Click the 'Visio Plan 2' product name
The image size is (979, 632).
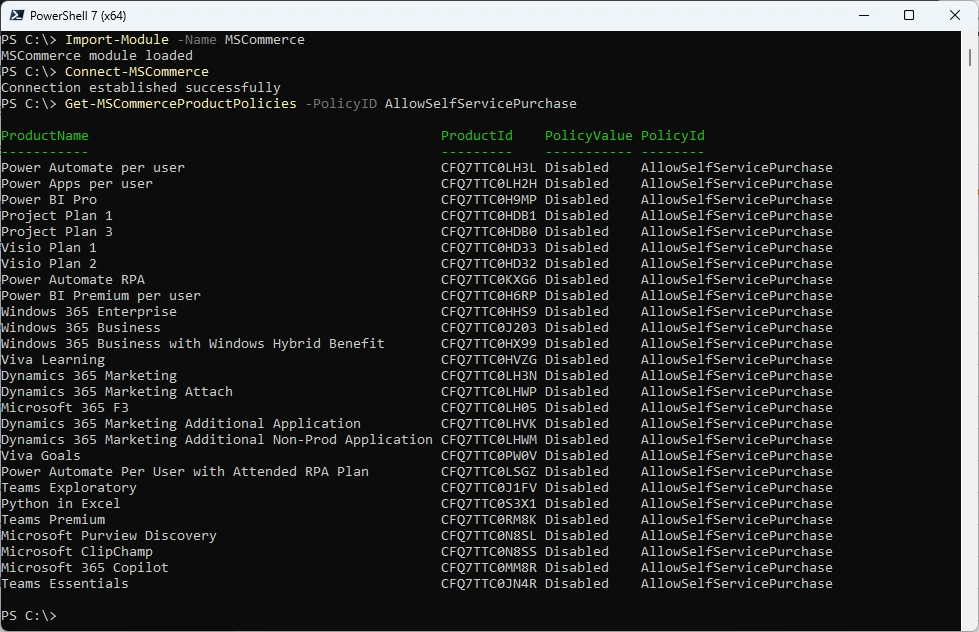49,264
